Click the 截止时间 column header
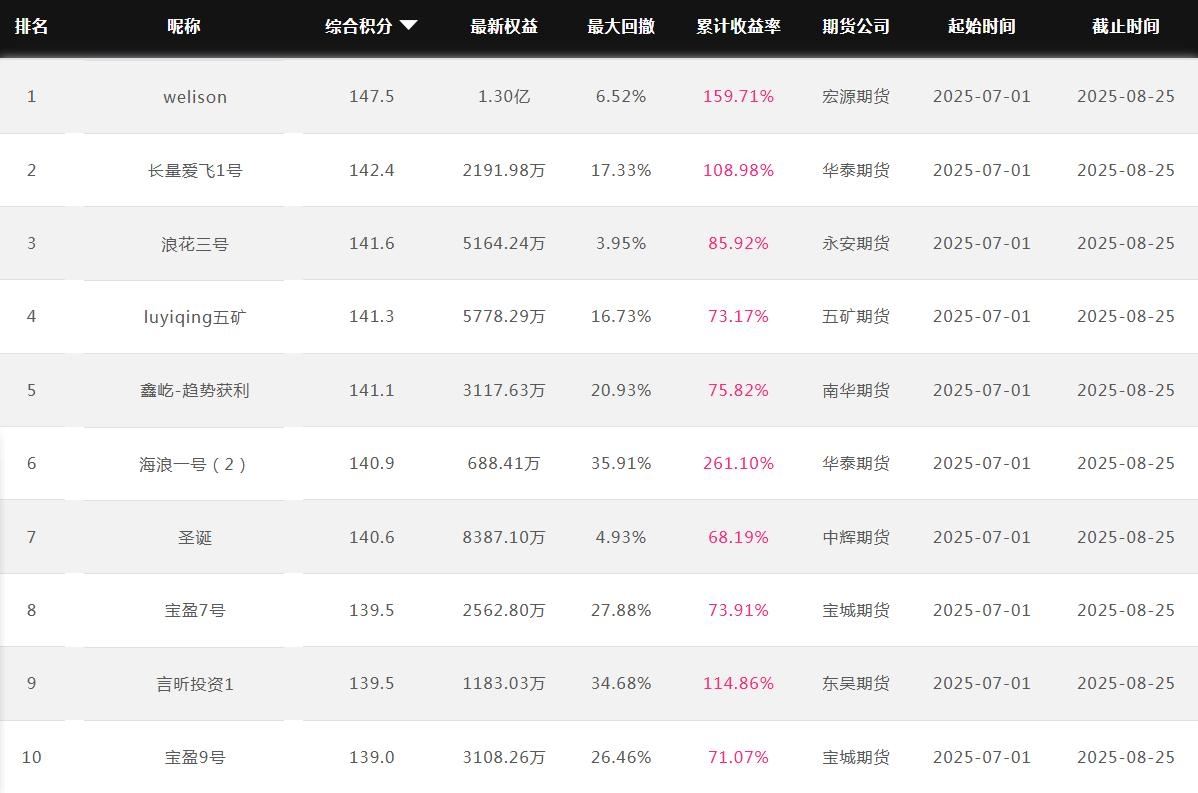The image size is (1198, 793). (1125, 26)
